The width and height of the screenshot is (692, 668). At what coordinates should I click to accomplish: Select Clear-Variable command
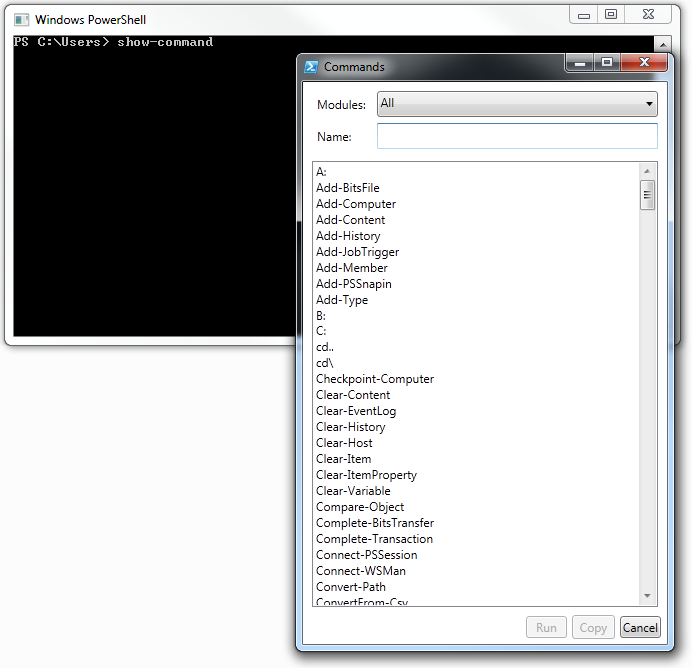(354, 491)
